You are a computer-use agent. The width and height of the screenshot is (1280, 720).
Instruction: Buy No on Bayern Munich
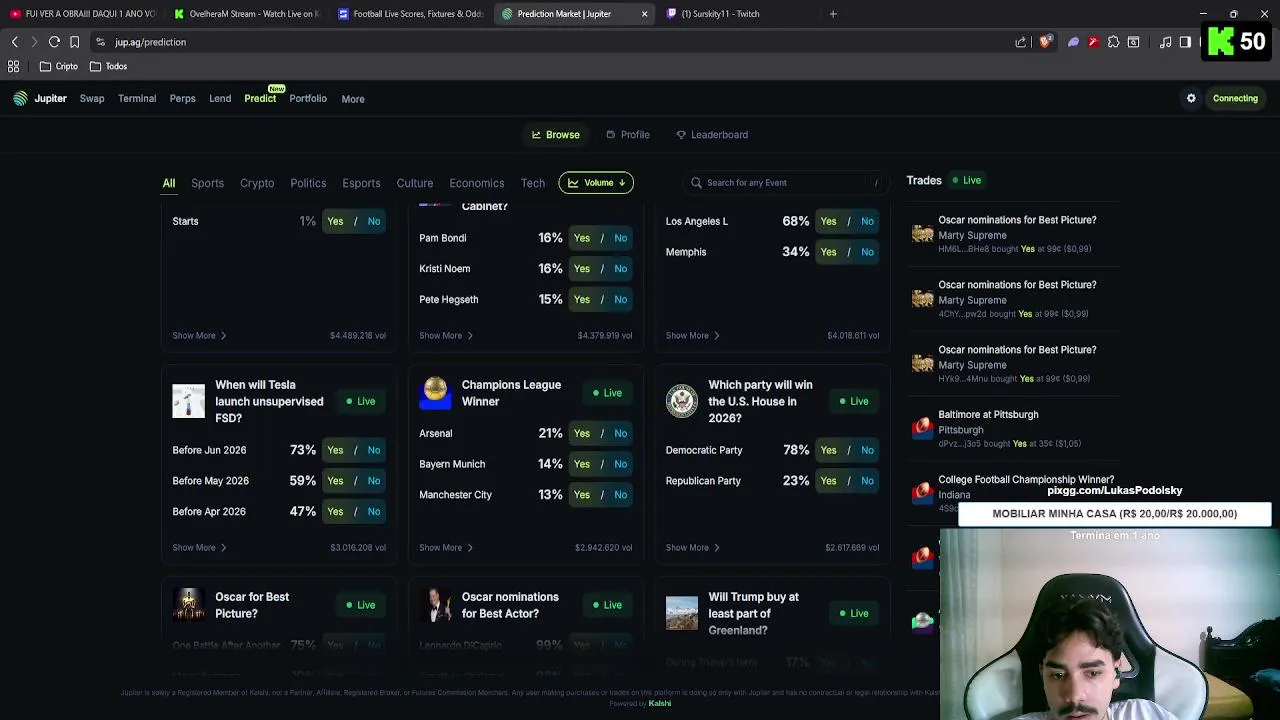(x=621, y=464)
